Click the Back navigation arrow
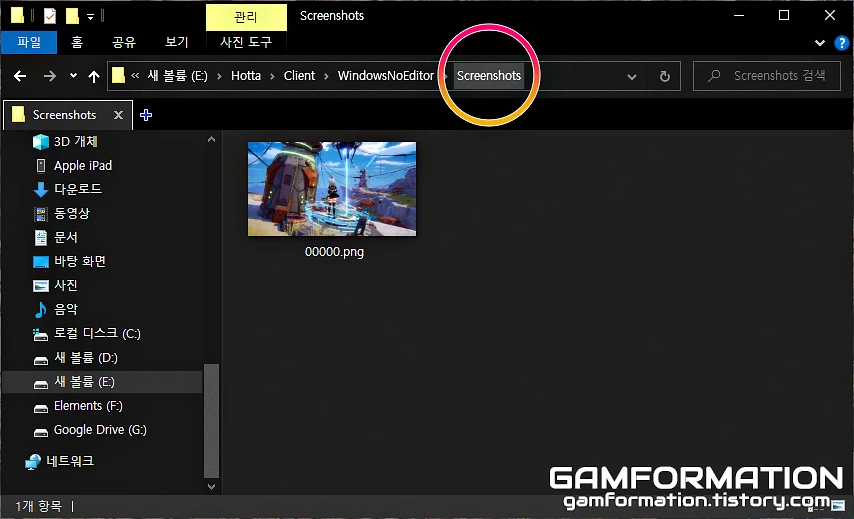 [x=20, y=76]
